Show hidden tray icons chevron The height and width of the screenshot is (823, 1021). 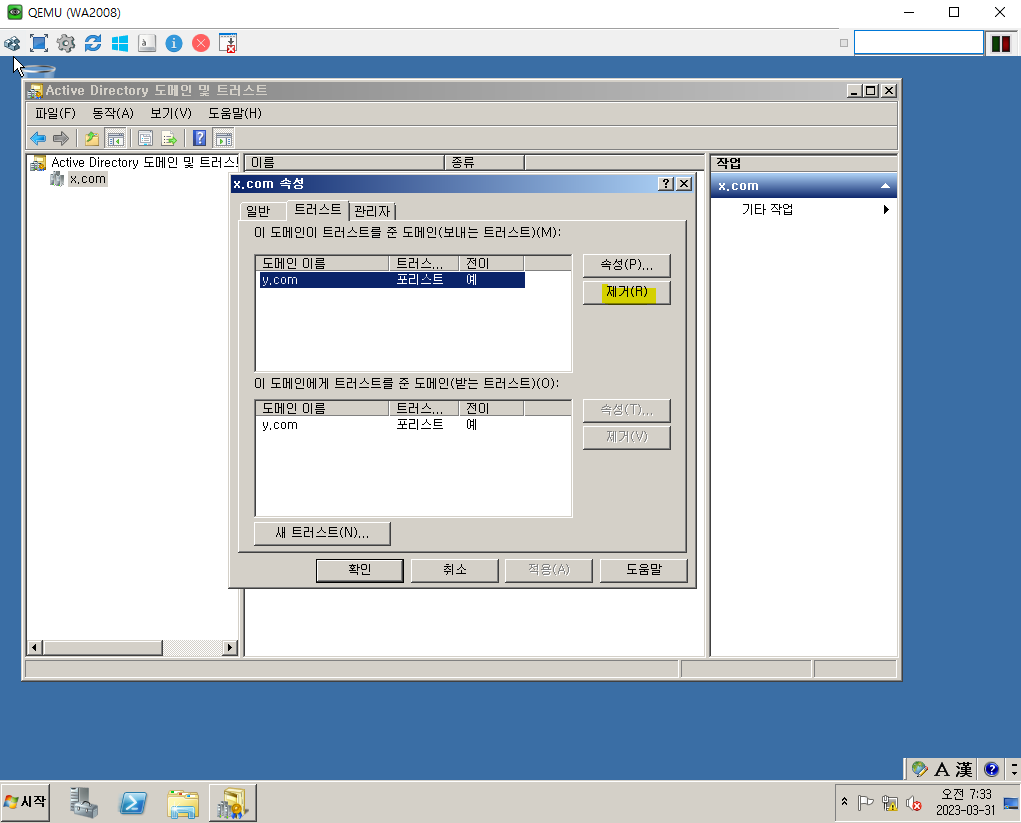845,802
